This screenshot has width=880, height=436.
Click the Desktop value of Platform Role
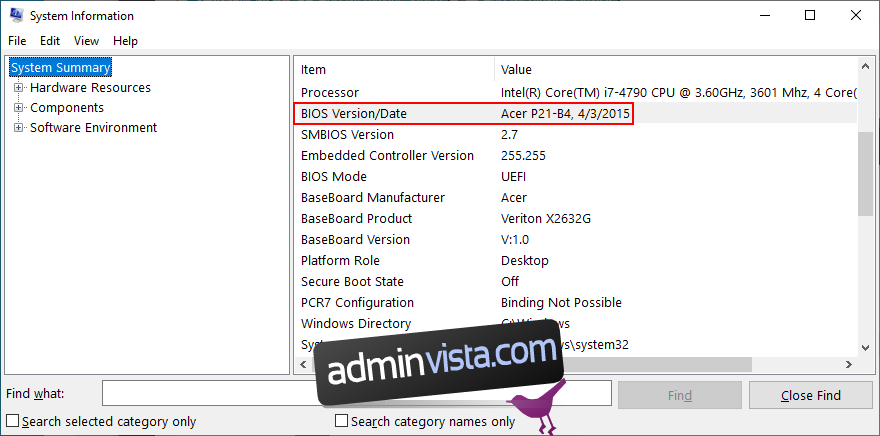click(x=525, y=261)
